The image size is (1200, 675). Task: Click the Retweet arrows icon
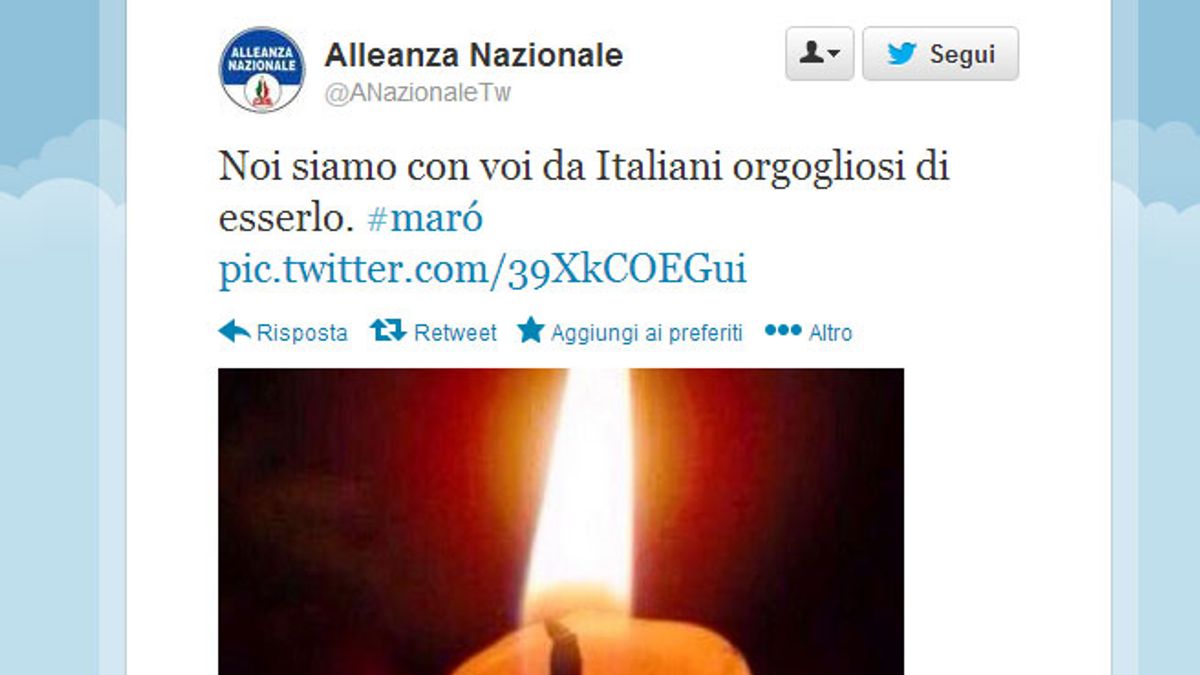pyautogui.click(x=388, y=331)
